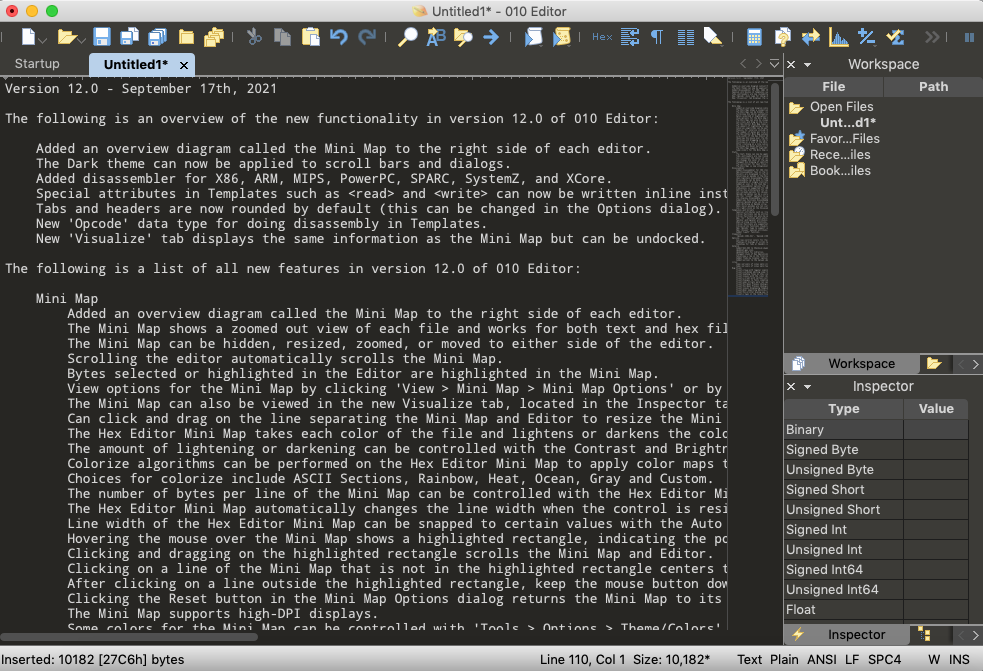Click the Type column header
The width and height of the screenshot is (983, 671).
click(x=844, y=409)
